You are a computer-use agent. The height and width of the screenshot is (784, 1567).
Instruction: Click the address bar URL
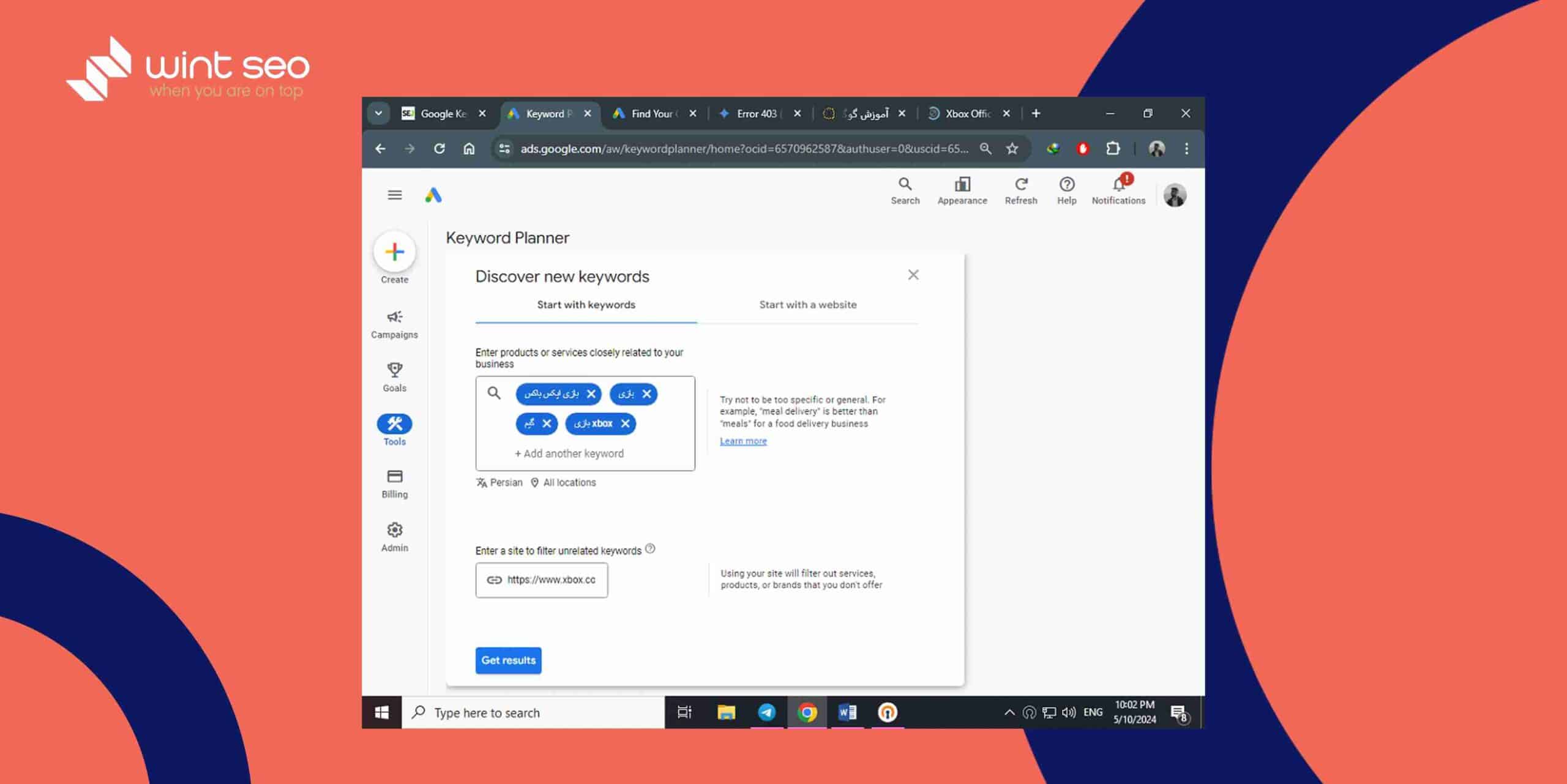744,149
